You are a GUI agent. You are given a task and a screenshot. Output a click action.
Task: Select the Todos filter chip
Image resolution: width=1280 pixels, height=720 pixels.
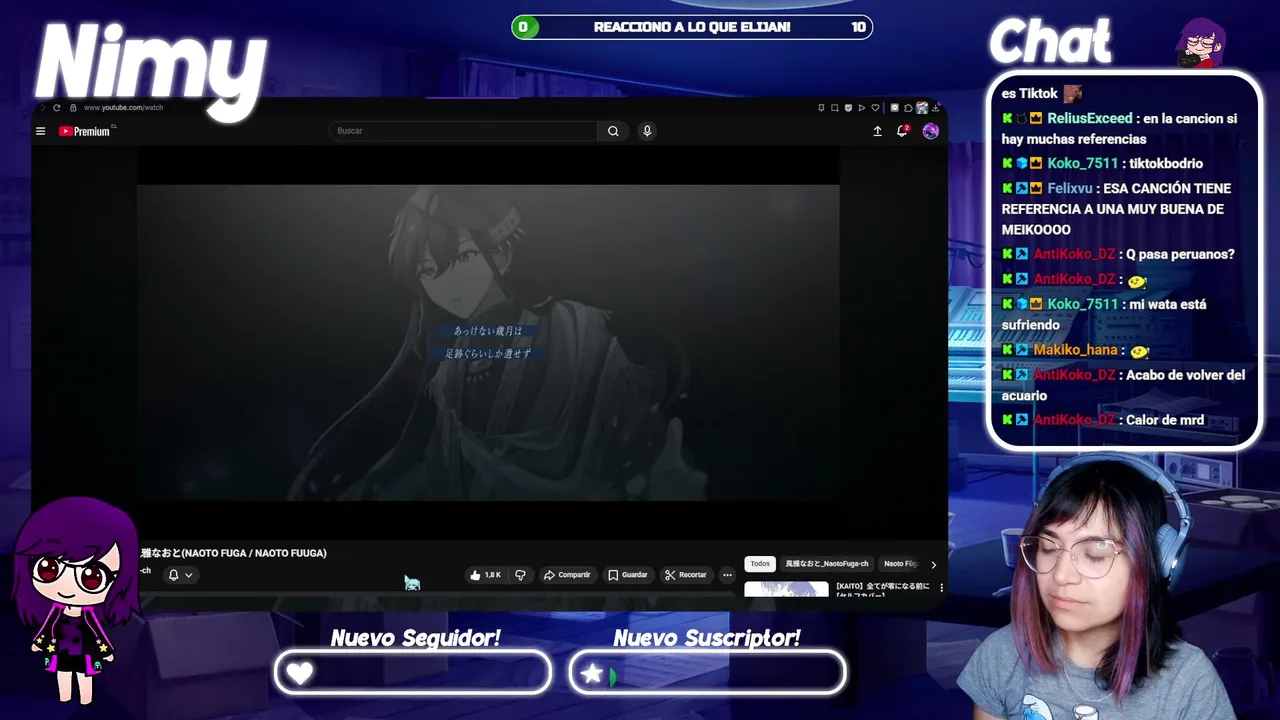760,564
